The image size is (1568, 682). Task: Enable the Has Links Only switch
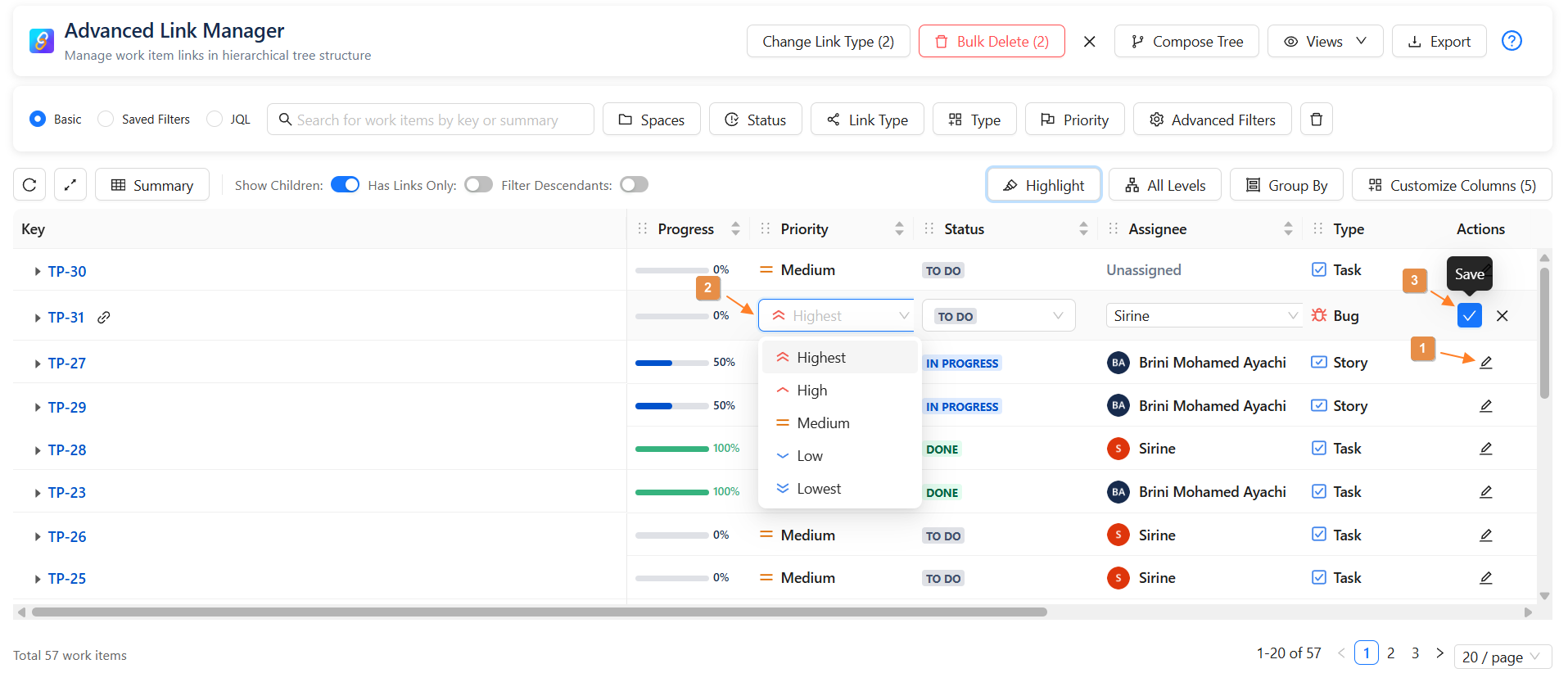[x=478, y=185]
